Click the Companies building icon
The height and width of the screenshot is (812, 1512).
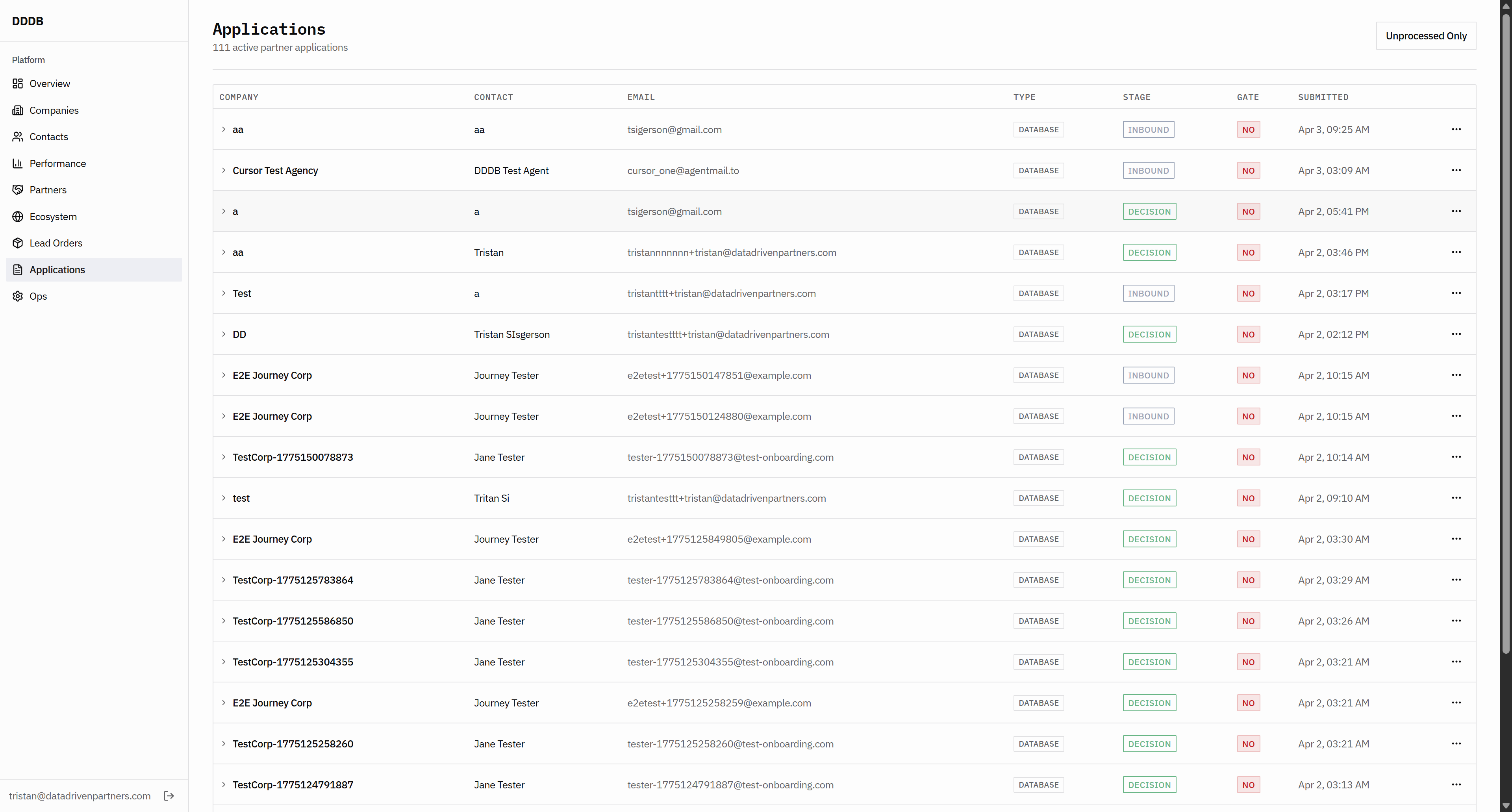click(x=18, y=110)
